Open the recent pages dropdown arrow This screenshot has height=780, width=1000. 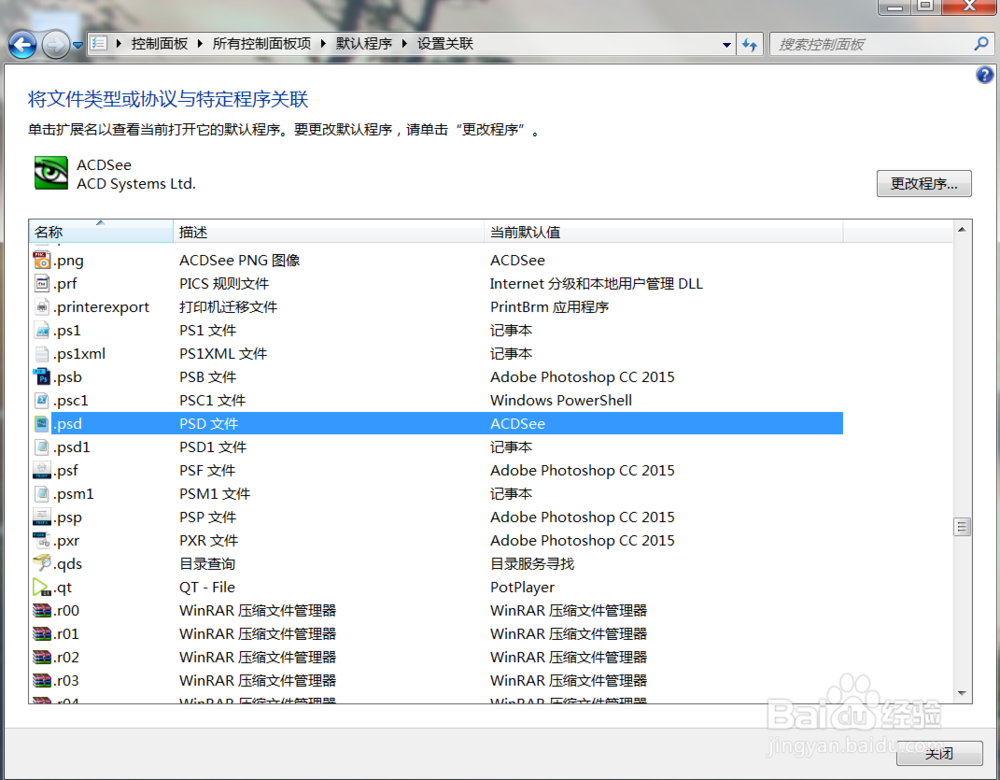point(78,45)
